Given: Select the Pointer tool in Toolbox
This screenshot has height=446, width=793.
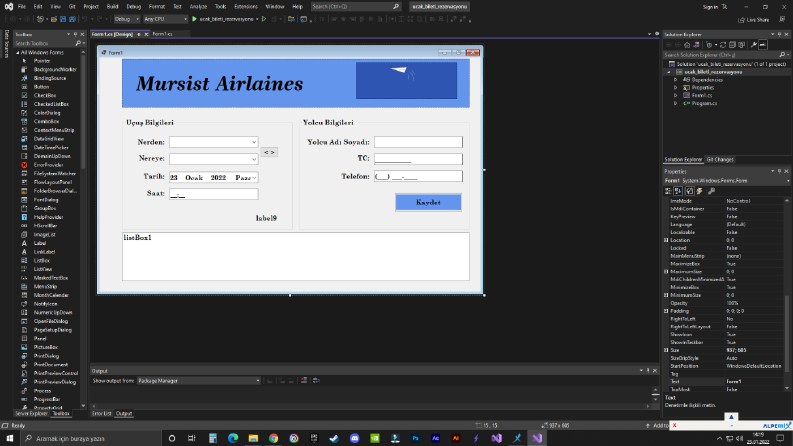Looking at the screenshot, I should tap(42, 61).
